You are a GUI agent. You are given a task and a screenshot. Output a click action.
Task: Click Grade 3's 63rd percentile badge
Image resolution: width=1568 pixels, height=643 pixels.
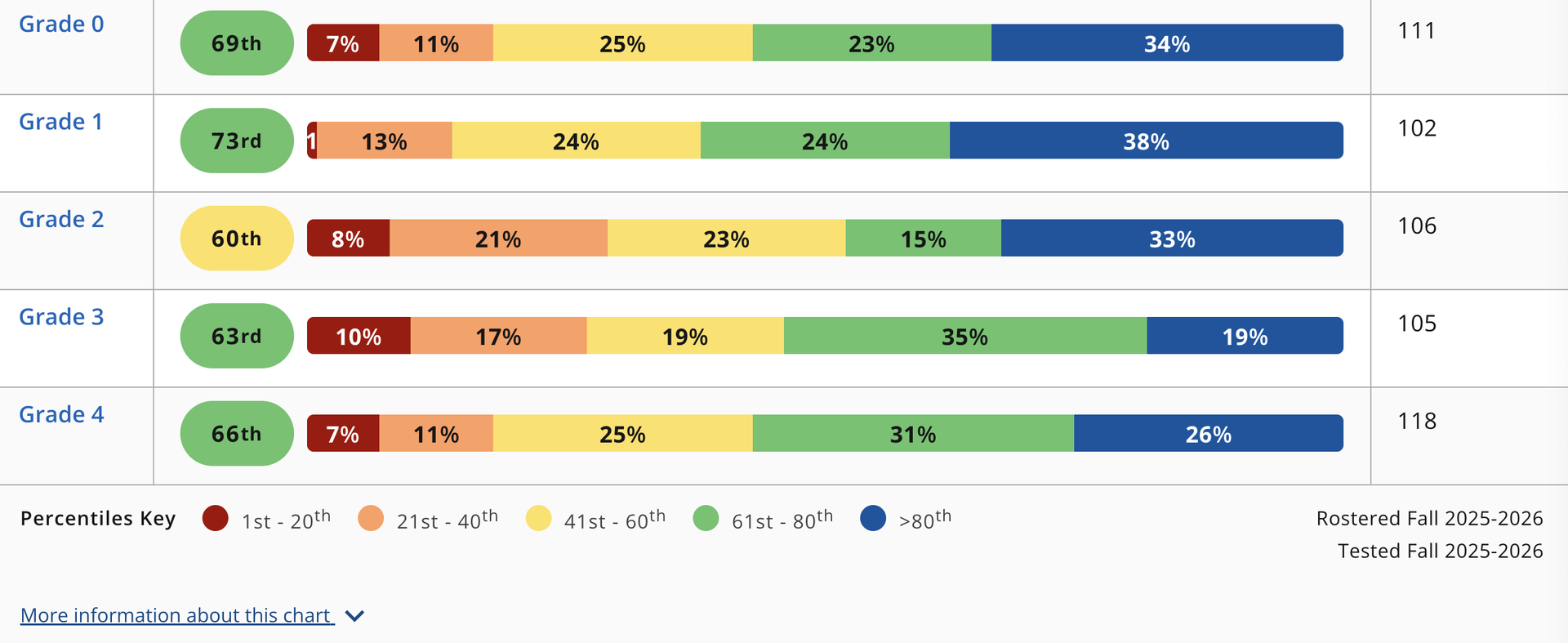click(x=237, y=336)
